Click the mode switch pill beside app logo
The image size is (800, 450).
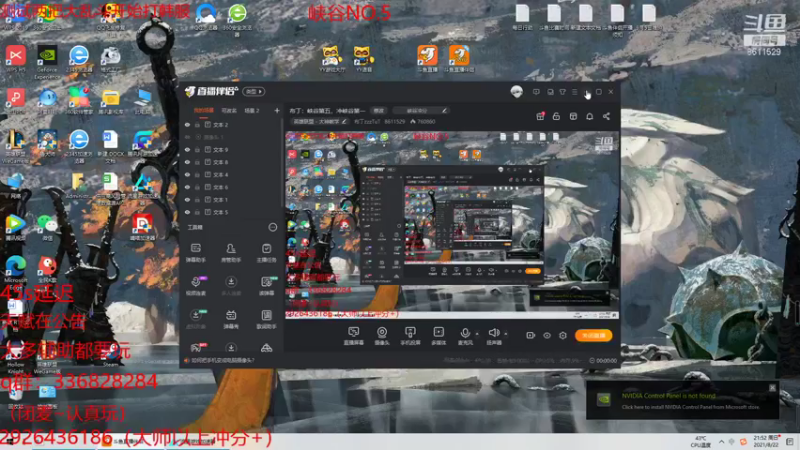coord(254,91)
